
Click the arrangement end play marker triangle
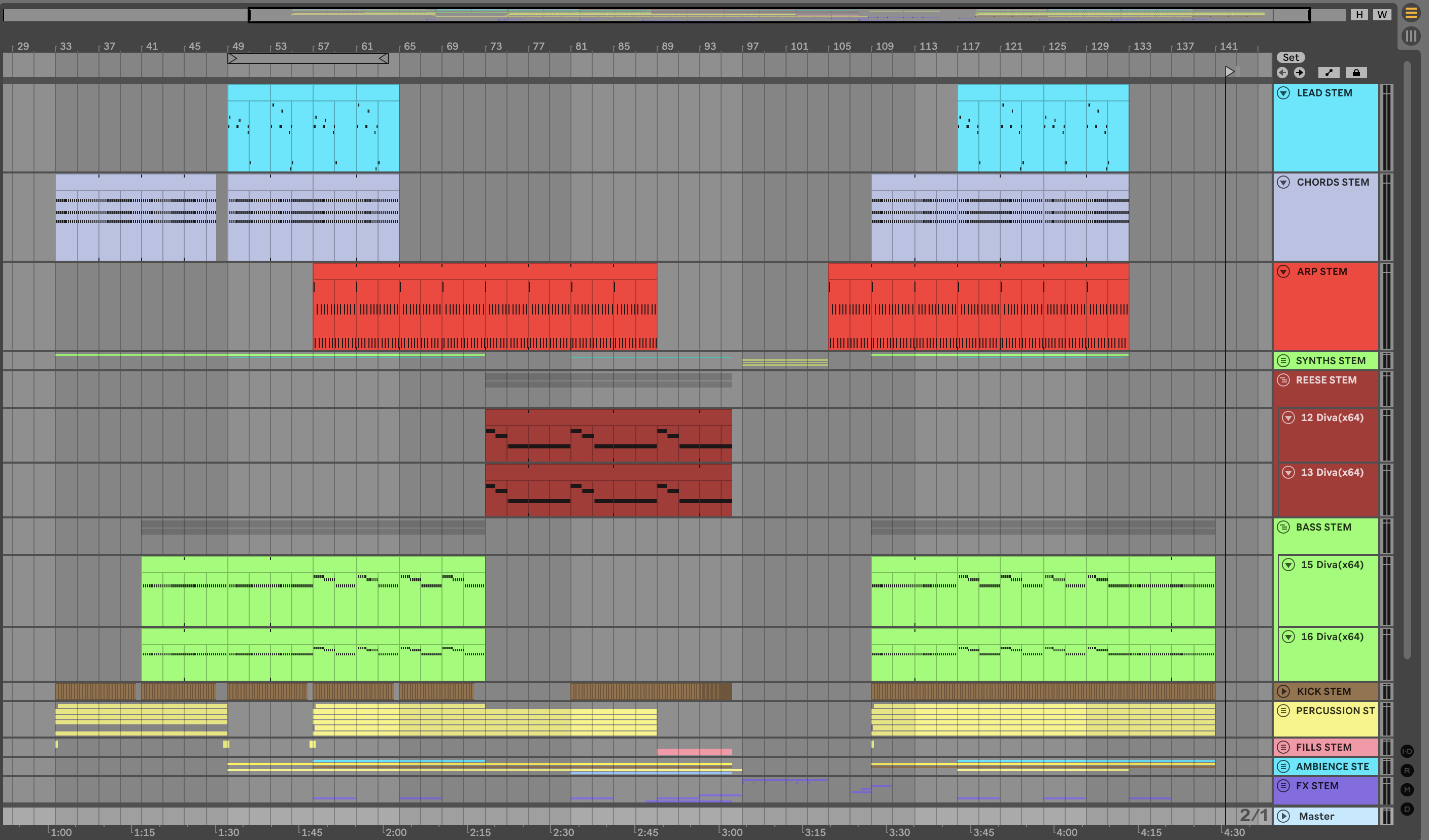click(x=1230, y=72)
